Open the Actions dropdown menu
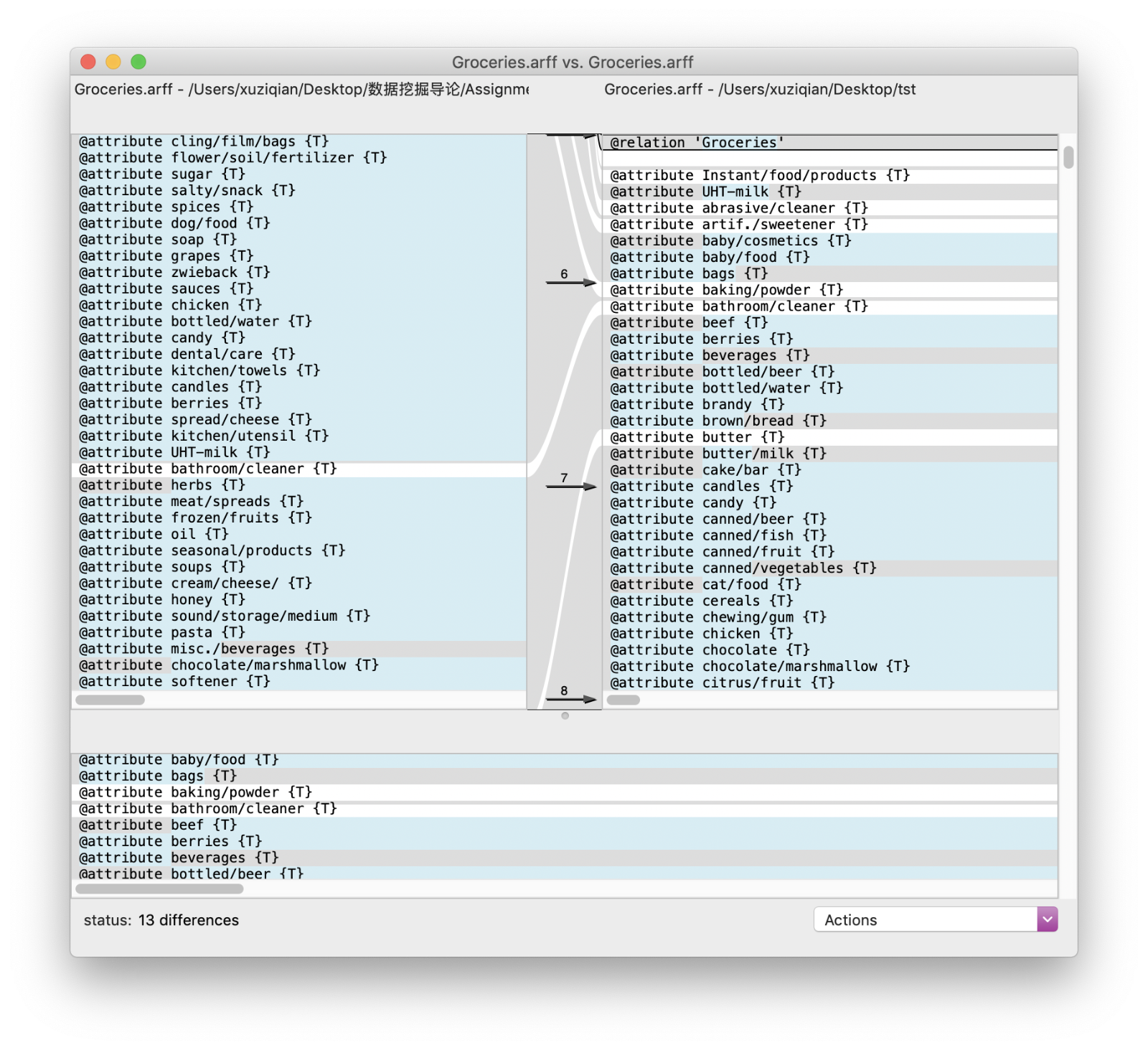 (935, 919)
